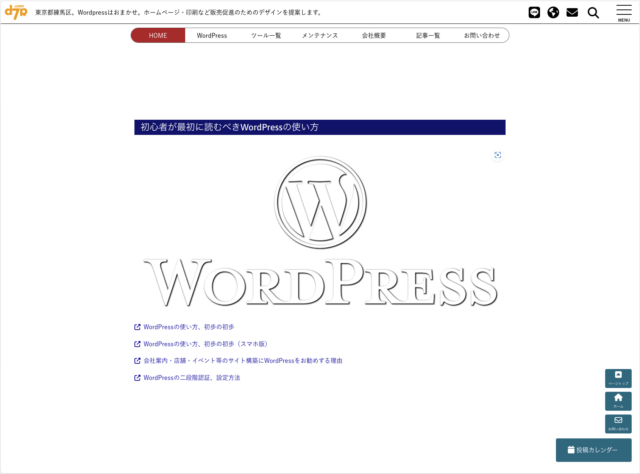Open the 会社概要 navigation item
This screenshot has width=640, height=474.
pyautogui.click(x=374, y=36)
